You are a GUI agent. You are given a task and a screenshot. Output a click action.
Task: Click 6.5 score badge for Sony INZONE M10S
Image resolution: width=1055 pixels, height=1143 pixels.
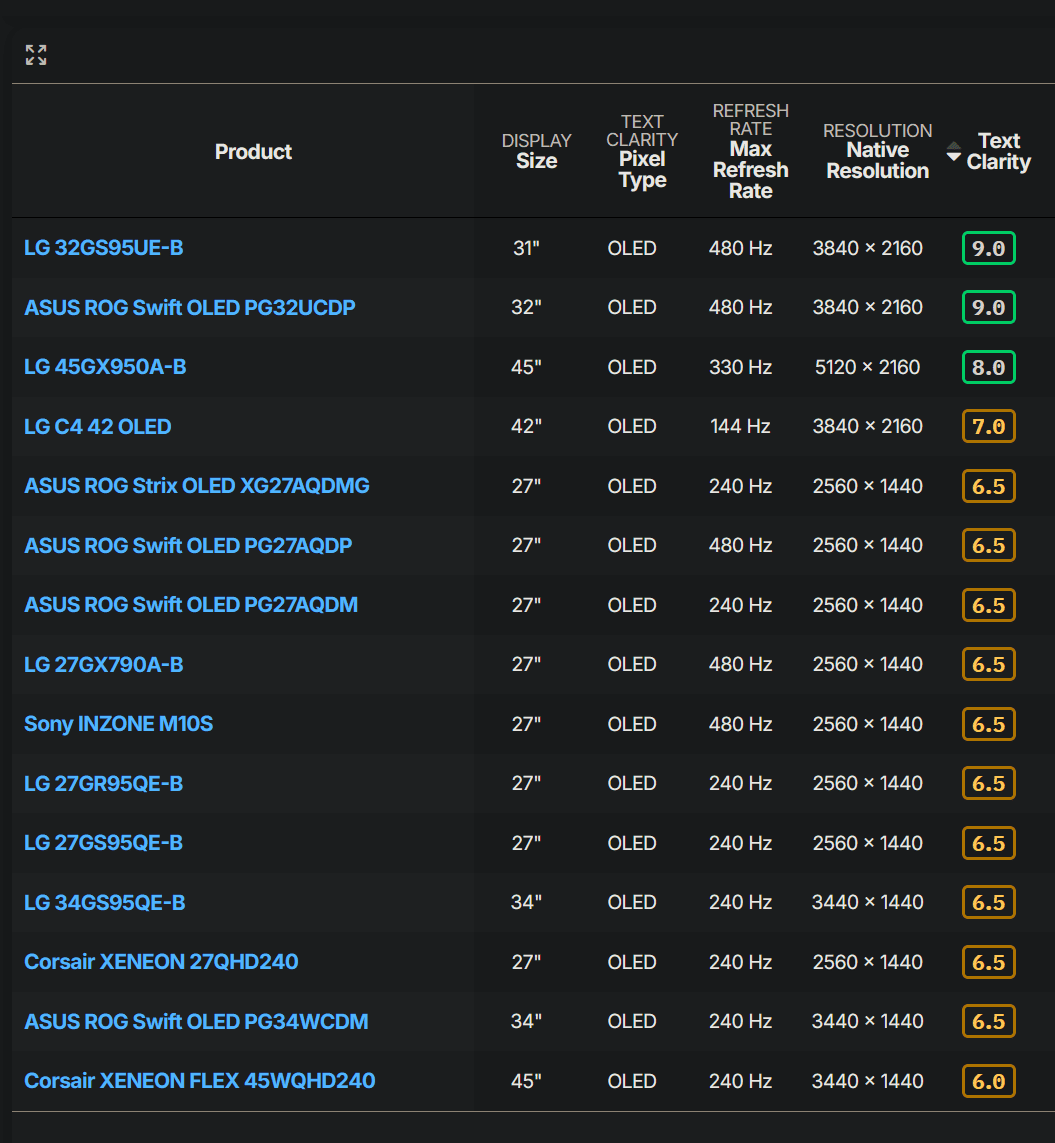(989, 724)
